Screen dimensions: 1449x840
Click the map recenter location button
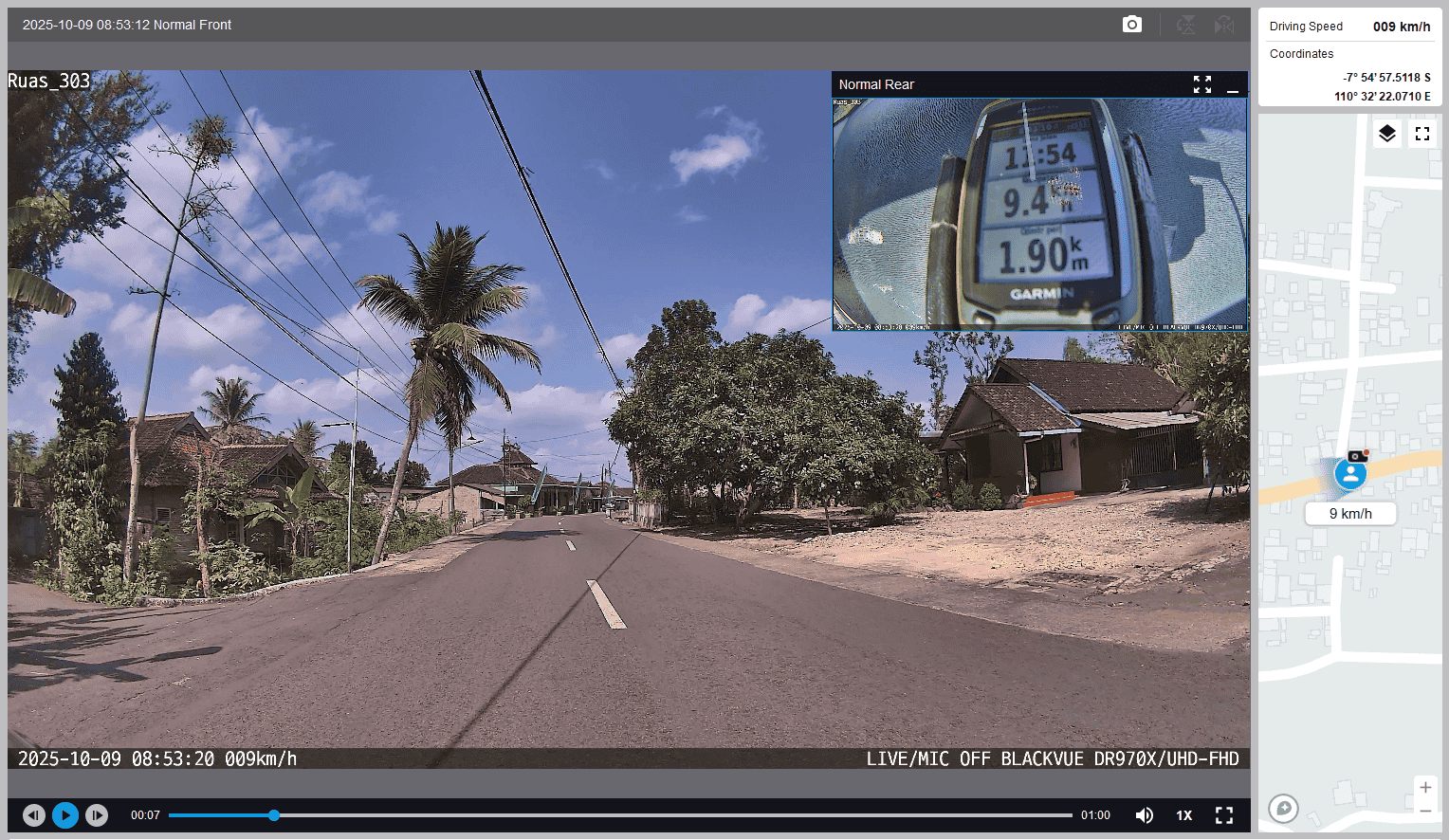tap(1283, 808)
